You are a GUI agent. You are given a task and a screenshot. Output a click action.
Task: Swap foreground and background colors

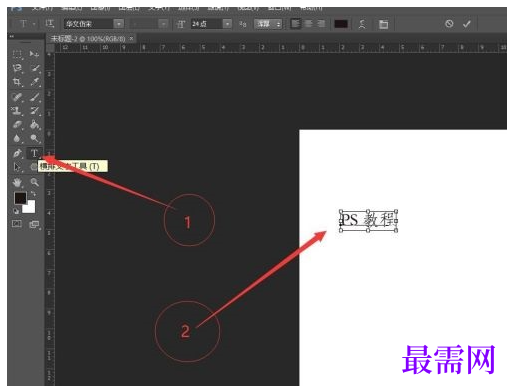33,194
